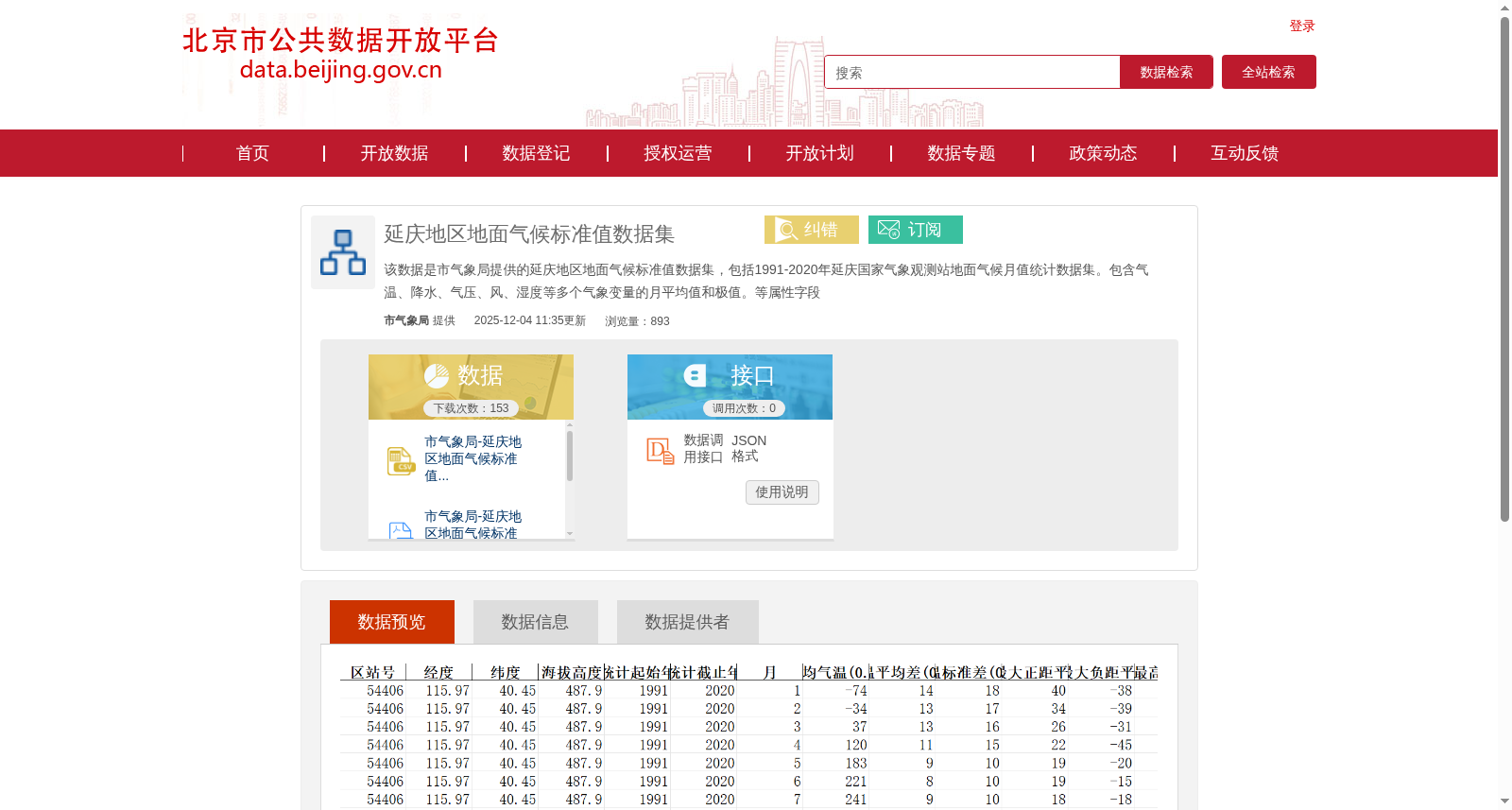The width and height of the screenshot is (1512, 810).
Task: Open the 开放数据 menu item
Action: coord(394,153)
